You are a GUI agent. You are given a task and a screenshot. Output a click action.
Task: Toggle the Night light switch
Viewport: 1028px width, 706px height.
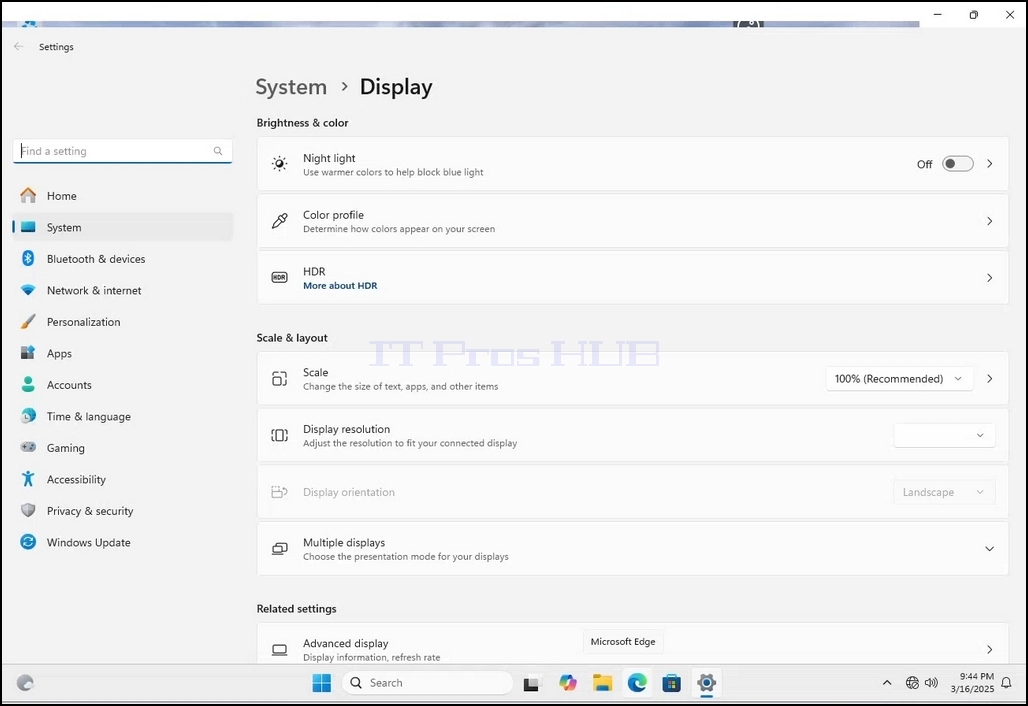coord(957,164)
